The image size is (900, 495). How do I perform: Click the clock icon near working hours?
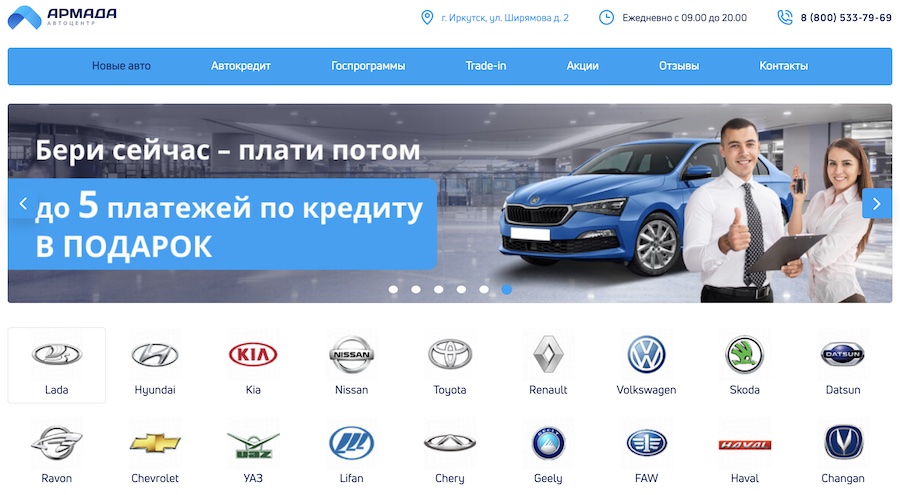pyautogui.click(x=606, y=17)
